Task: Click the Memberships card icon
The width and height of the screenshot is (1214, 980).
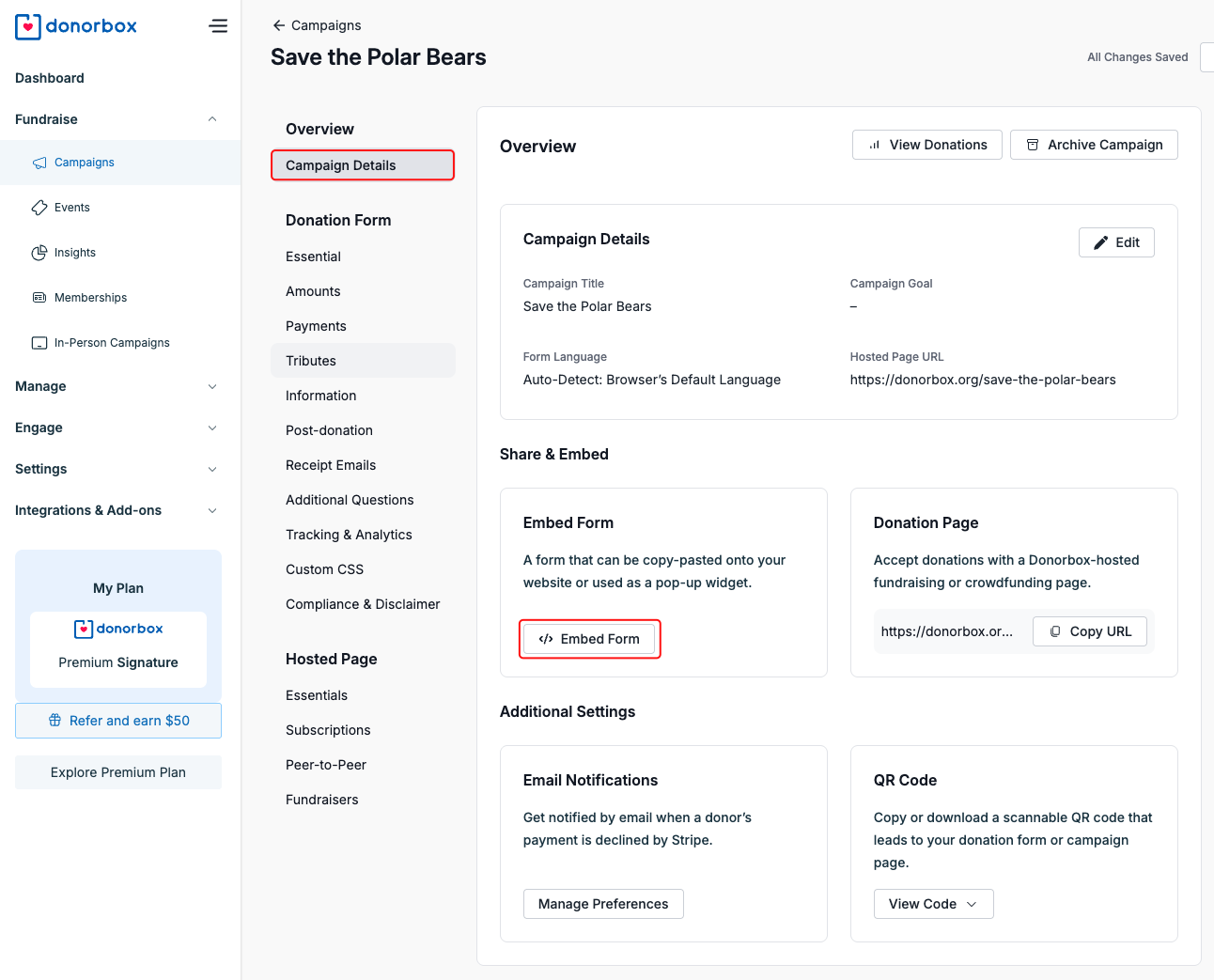Action: coord(39,298)
